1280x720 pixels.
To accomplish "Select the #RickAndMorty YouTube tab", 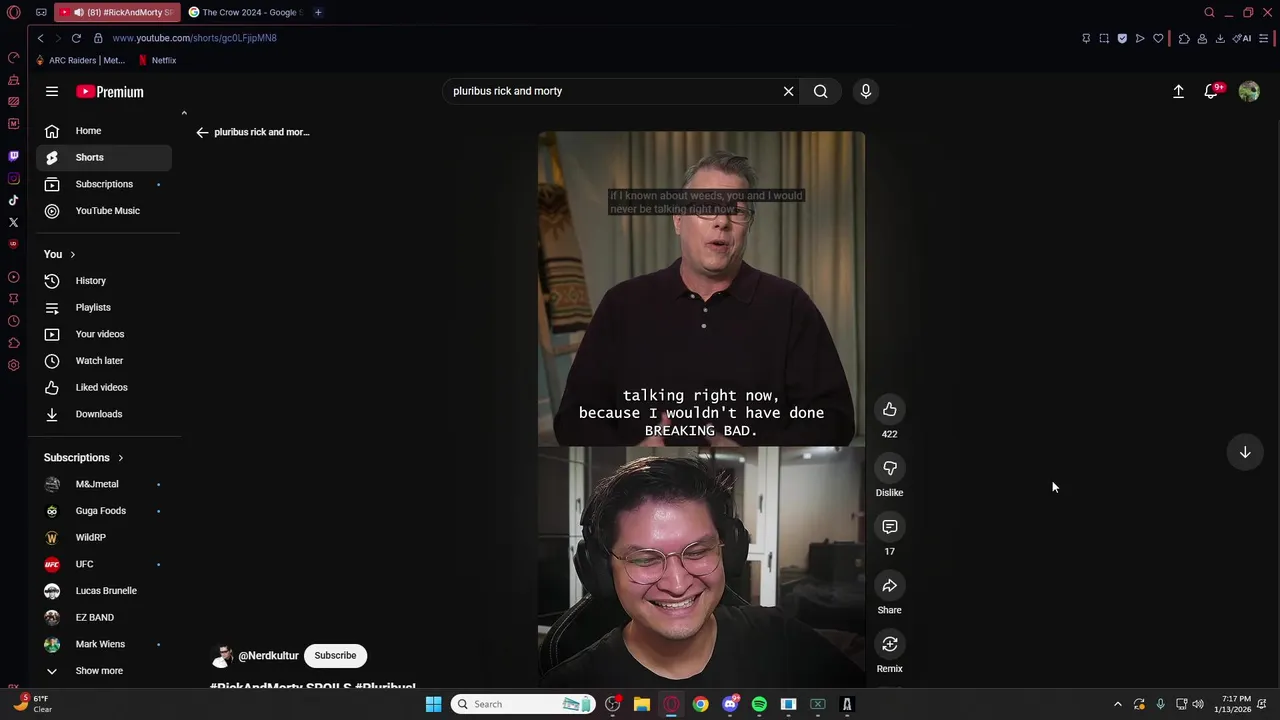I will pyautogui.click(x=118, y=12).
